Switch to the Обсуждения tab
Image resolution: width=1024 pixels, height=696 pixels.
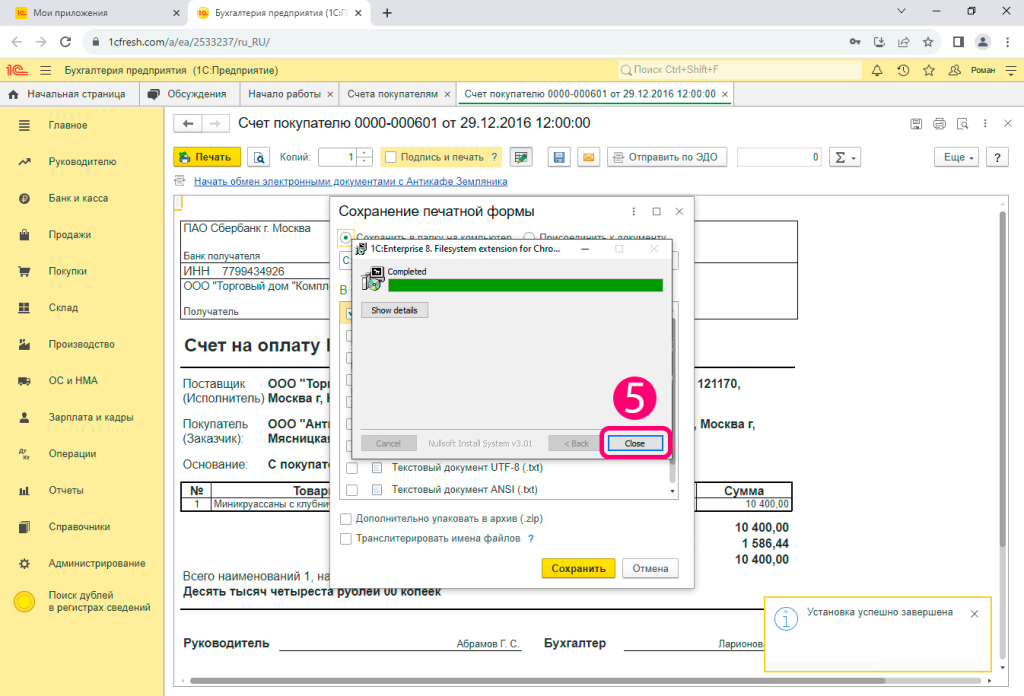[189, 94]
